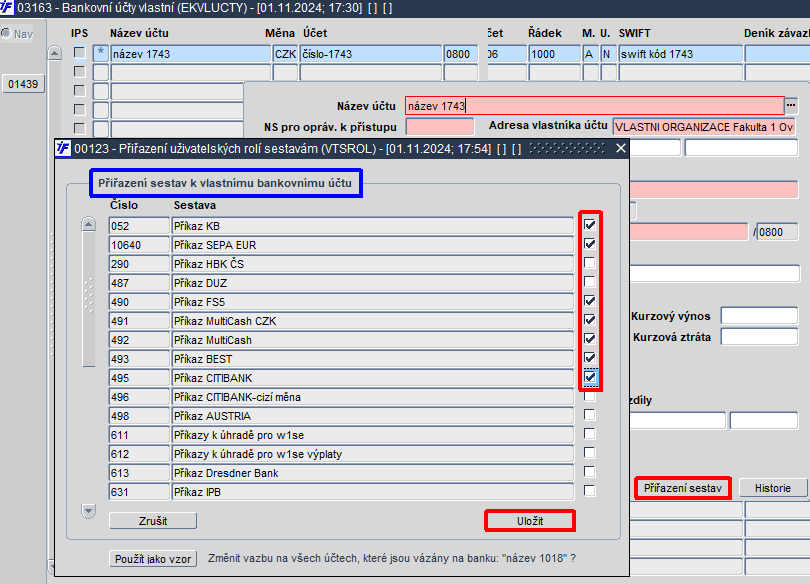This screenshot has width=810, height=584.
Task: Click the Název účtu input field
Action: tap(595, 106)
